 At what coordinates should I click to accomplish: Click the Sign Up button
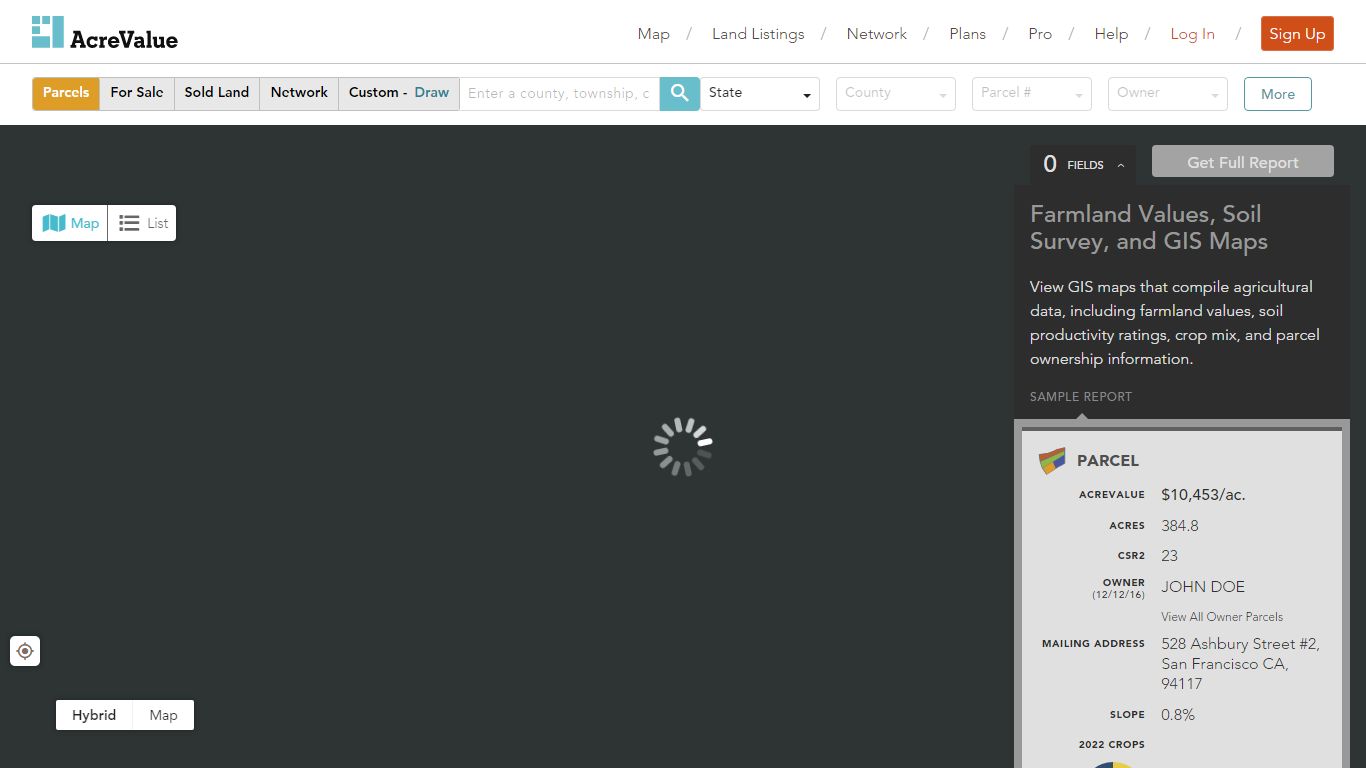(x=1297, y=33)
